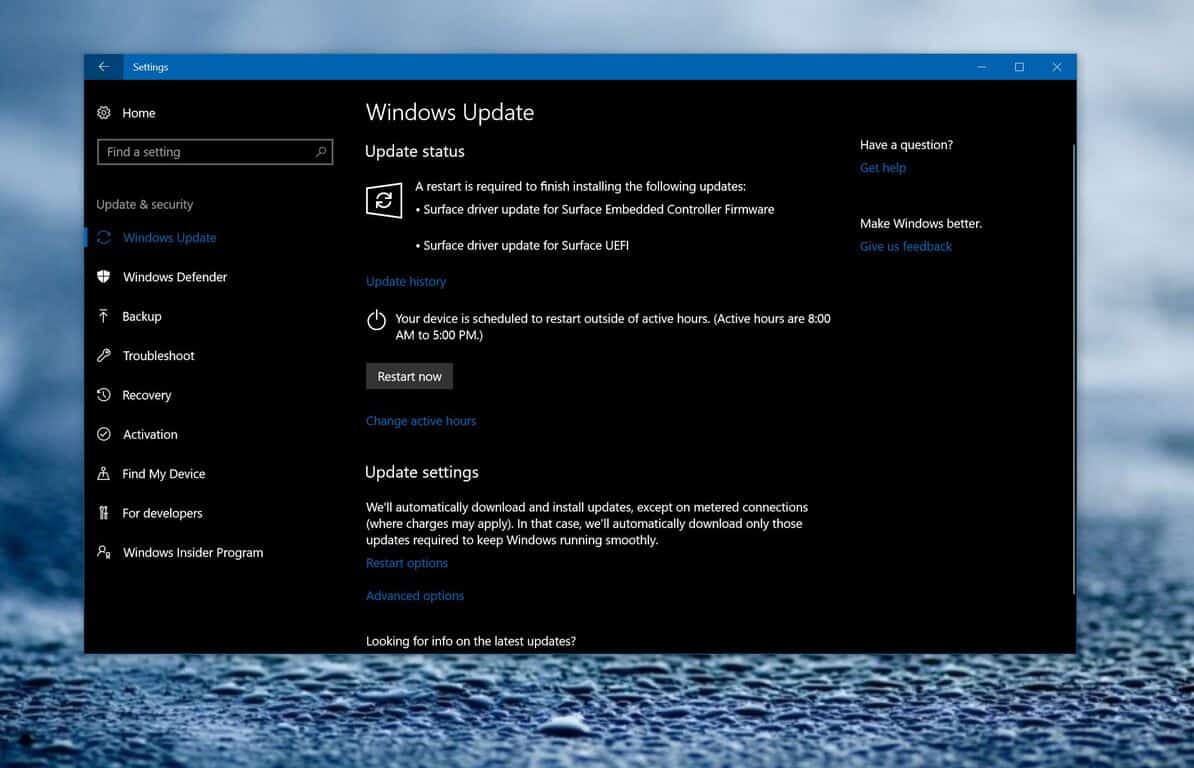The width and height of the screenshot is (1194, 768).
Task: Switch to the Recovery section
Action: [146, 395]
